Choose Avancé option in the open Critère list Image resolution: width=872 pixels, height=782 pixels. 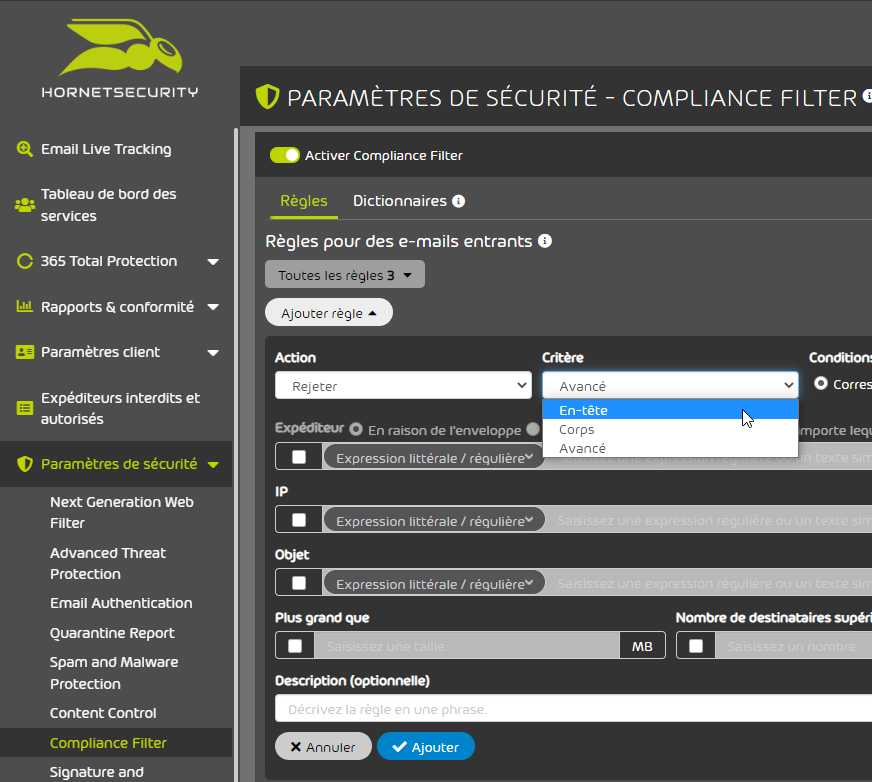(670, 448)
